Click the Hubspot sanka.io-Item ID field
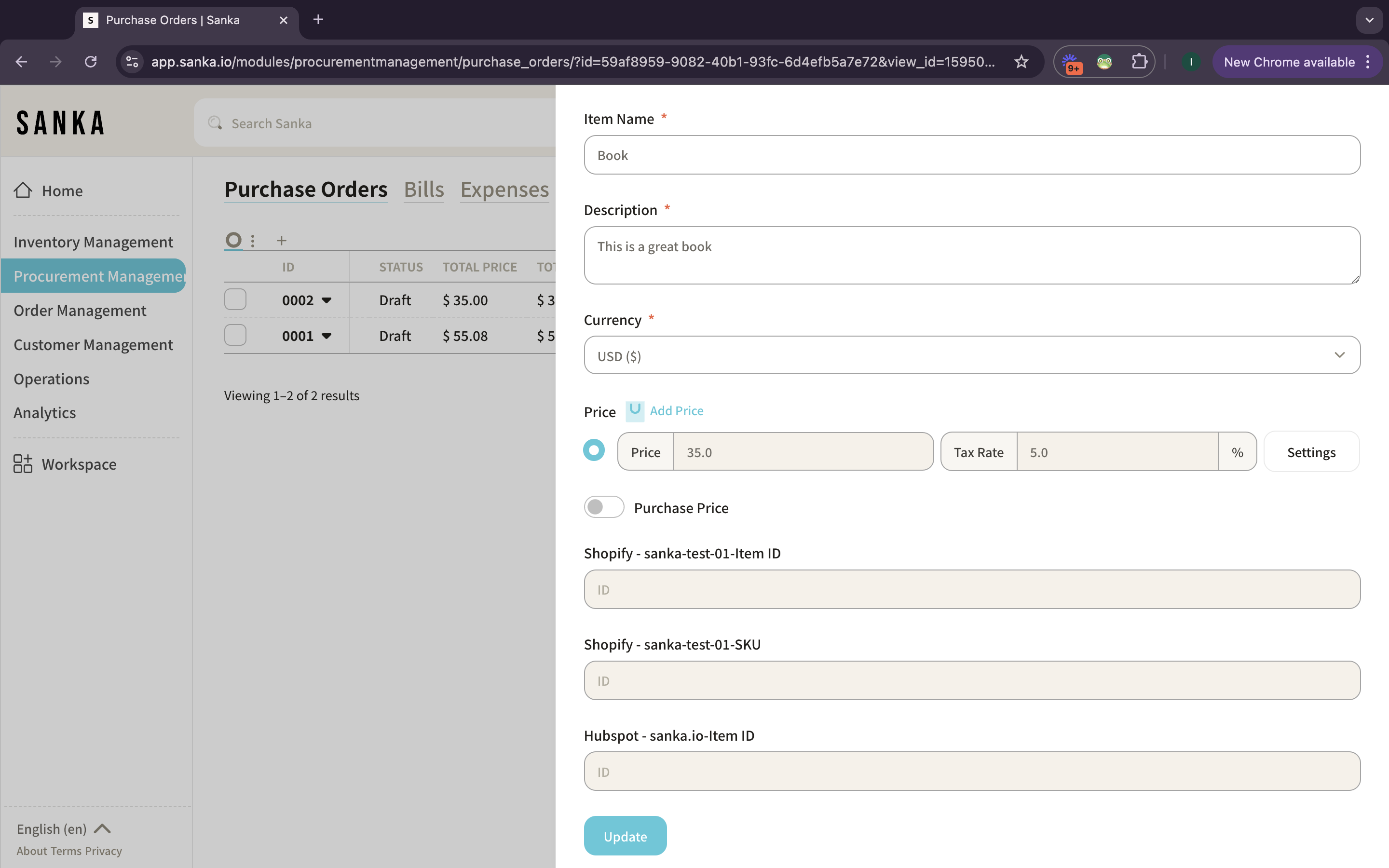1389x868 pixels. tap(972, 771)
